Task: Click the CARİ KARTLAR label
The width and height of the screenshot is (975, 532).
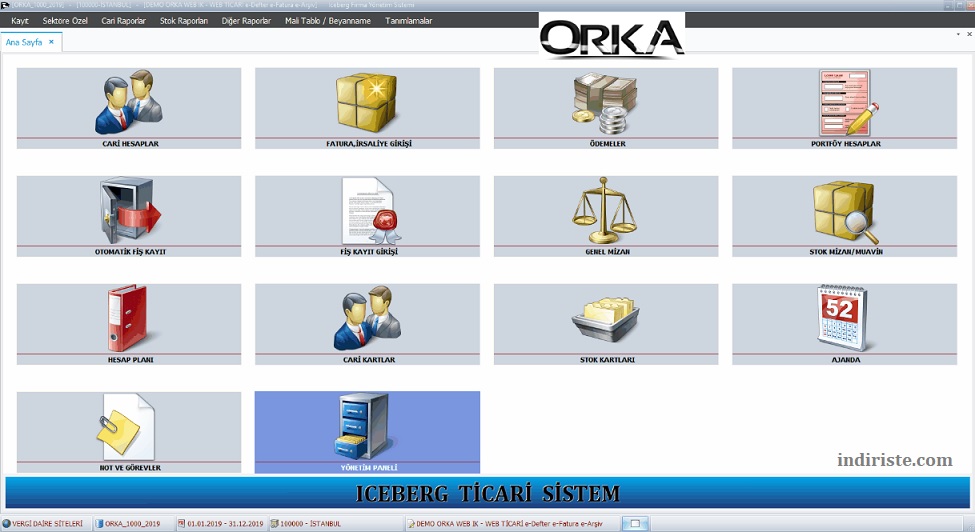Action: (369, 360)
